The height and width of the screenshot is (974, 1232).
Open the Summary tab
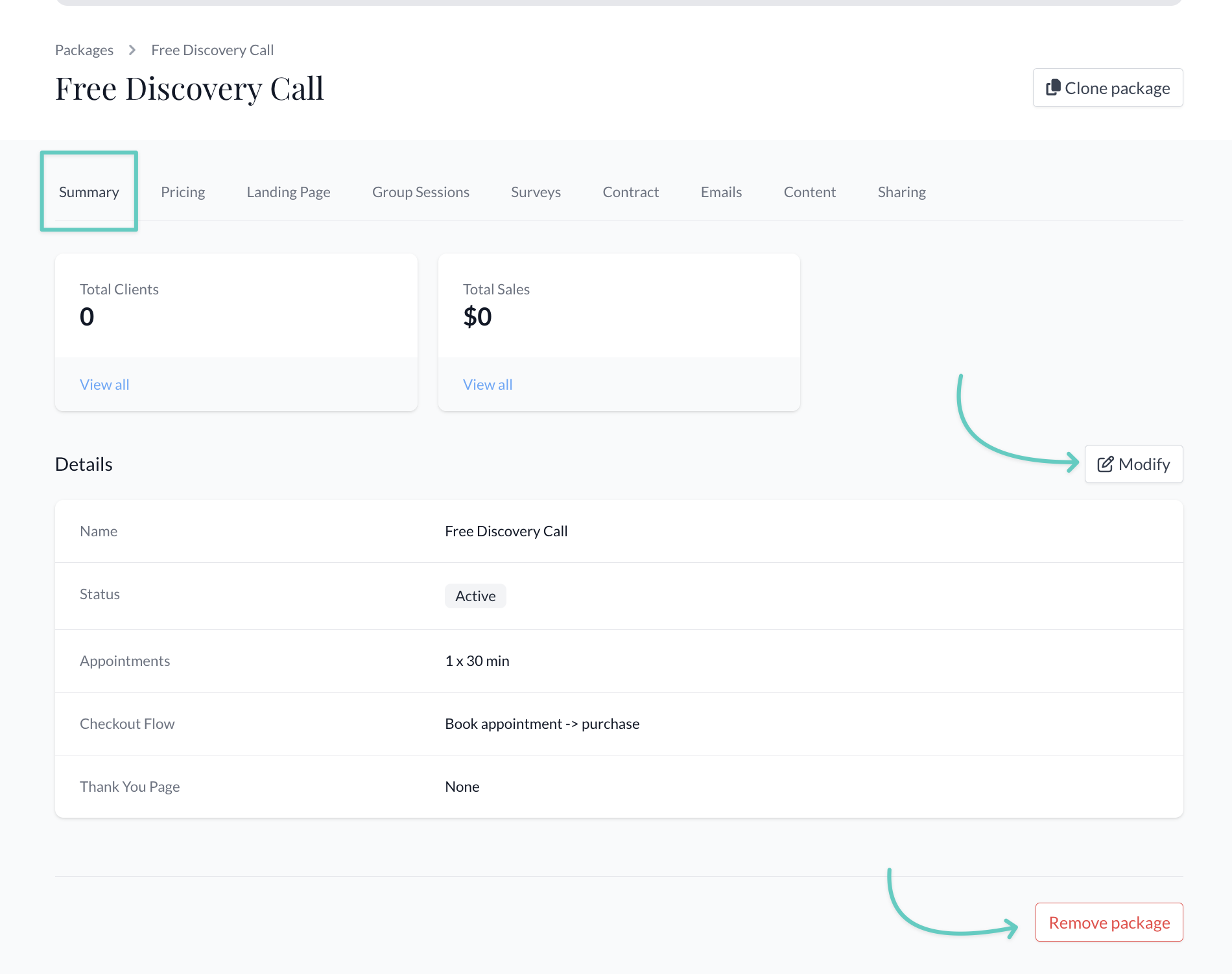coord(89,192)
